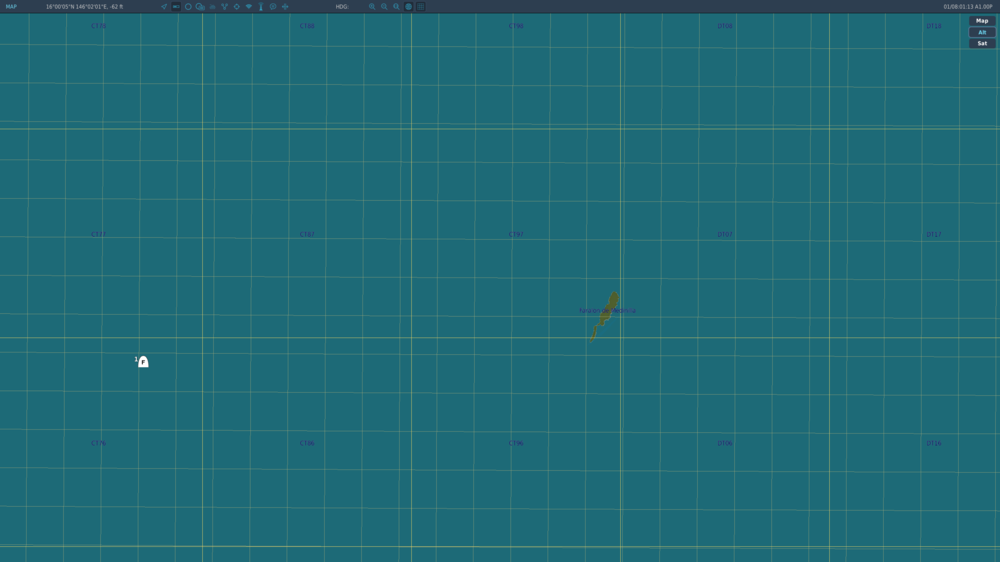
Task: Click the grid label CT86
Action: point(307,443)
